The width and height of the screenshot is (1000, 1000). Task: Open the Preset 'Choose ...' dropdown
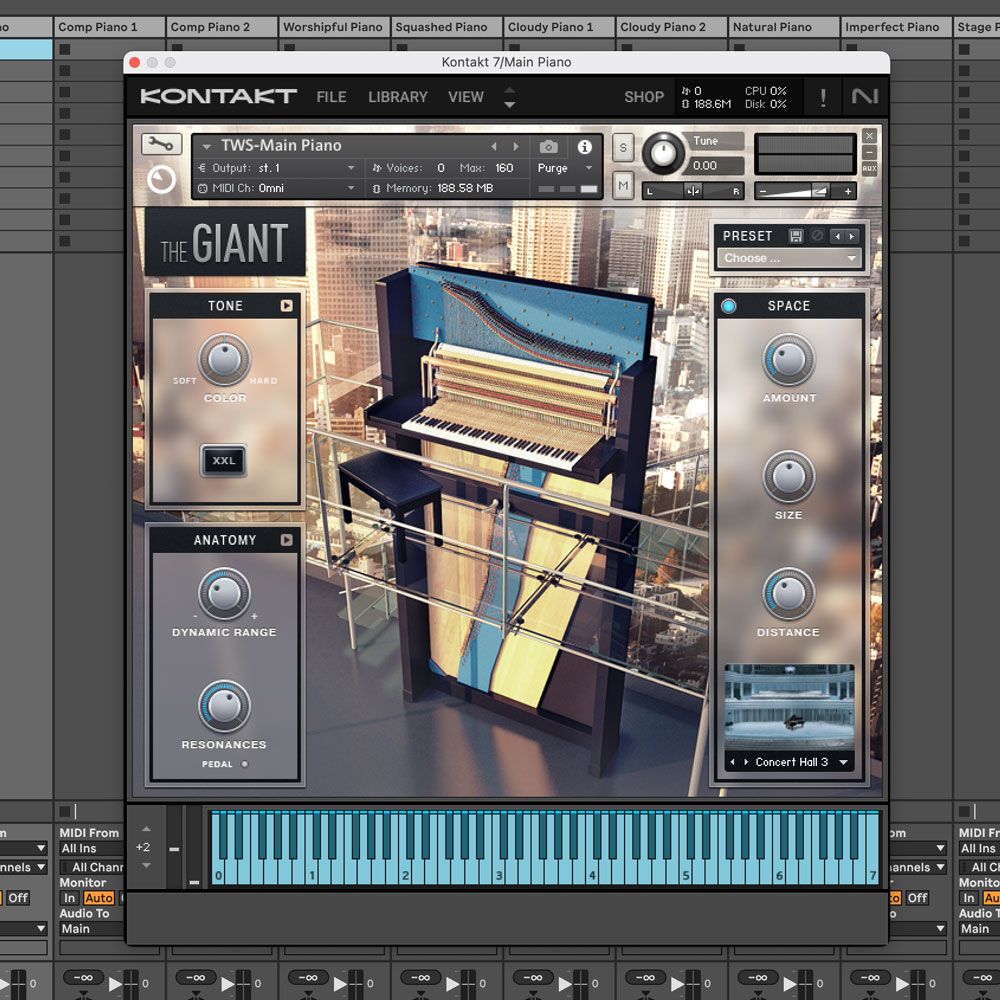[x=790, y=258]
